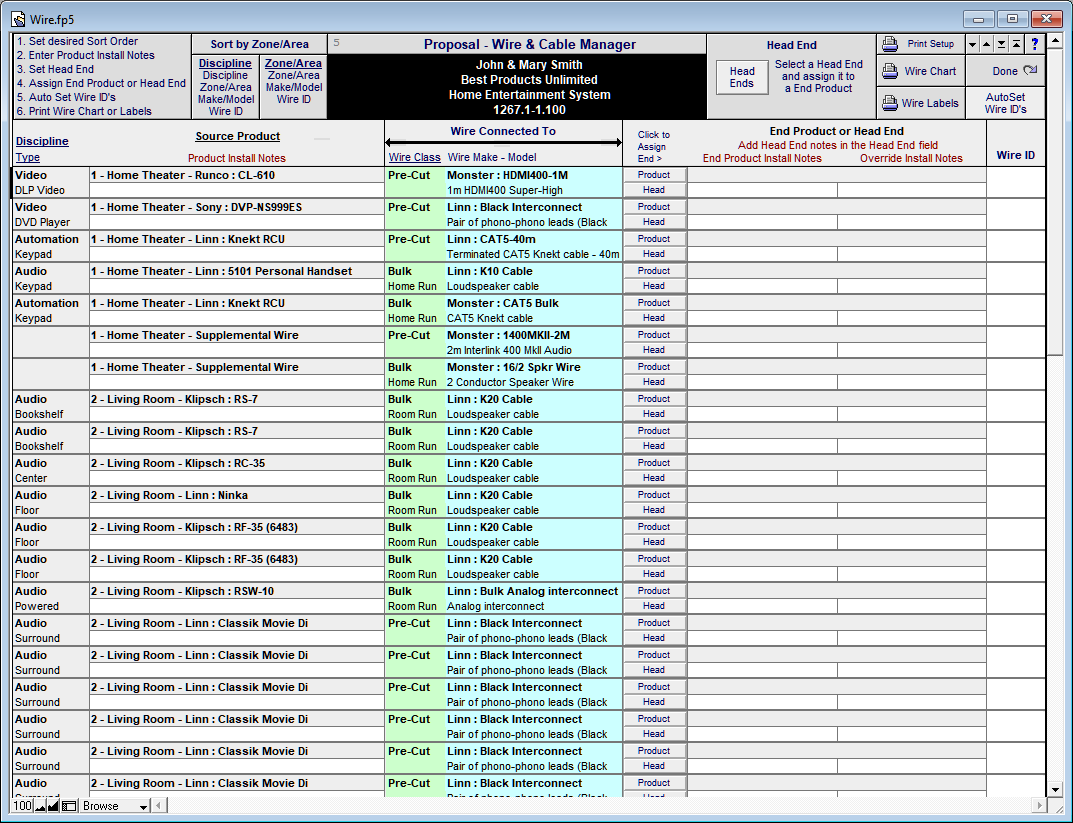Click the Type column header link

pyautogui.click(x=27, y=157)
